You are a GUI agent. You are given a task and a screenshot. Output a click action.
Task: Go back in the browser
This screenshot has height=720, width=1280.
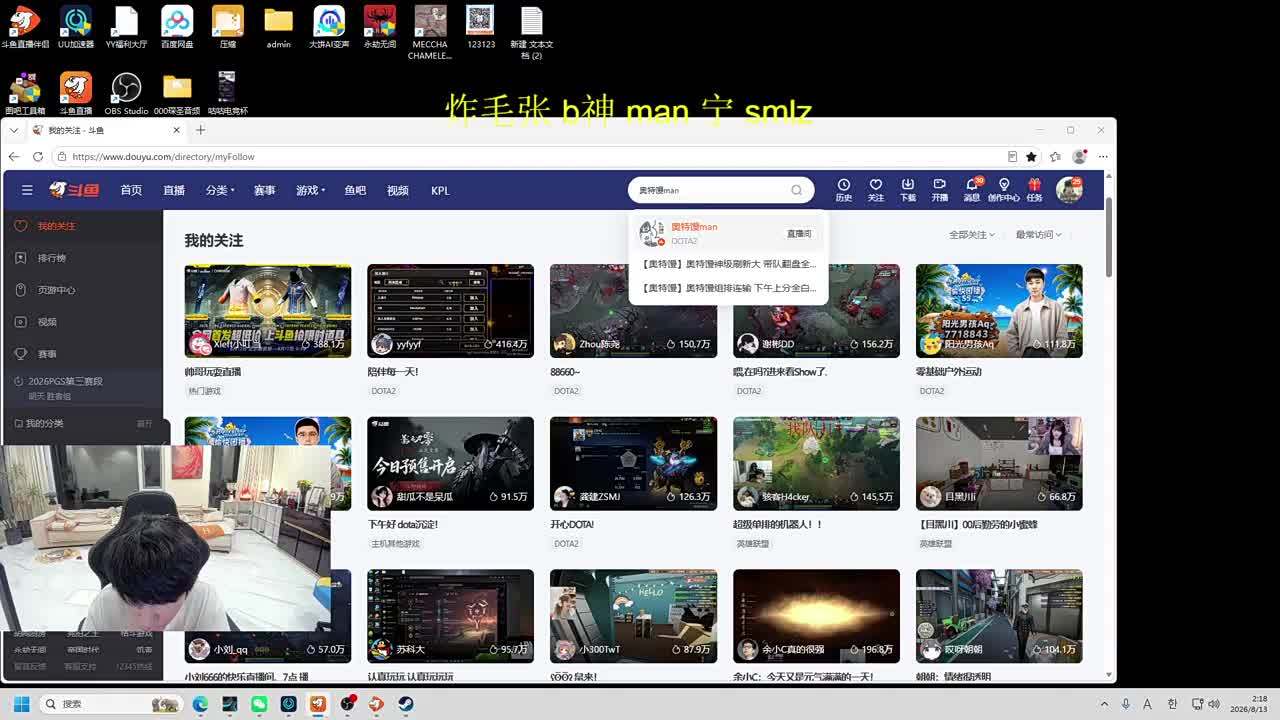click(14, 157)
